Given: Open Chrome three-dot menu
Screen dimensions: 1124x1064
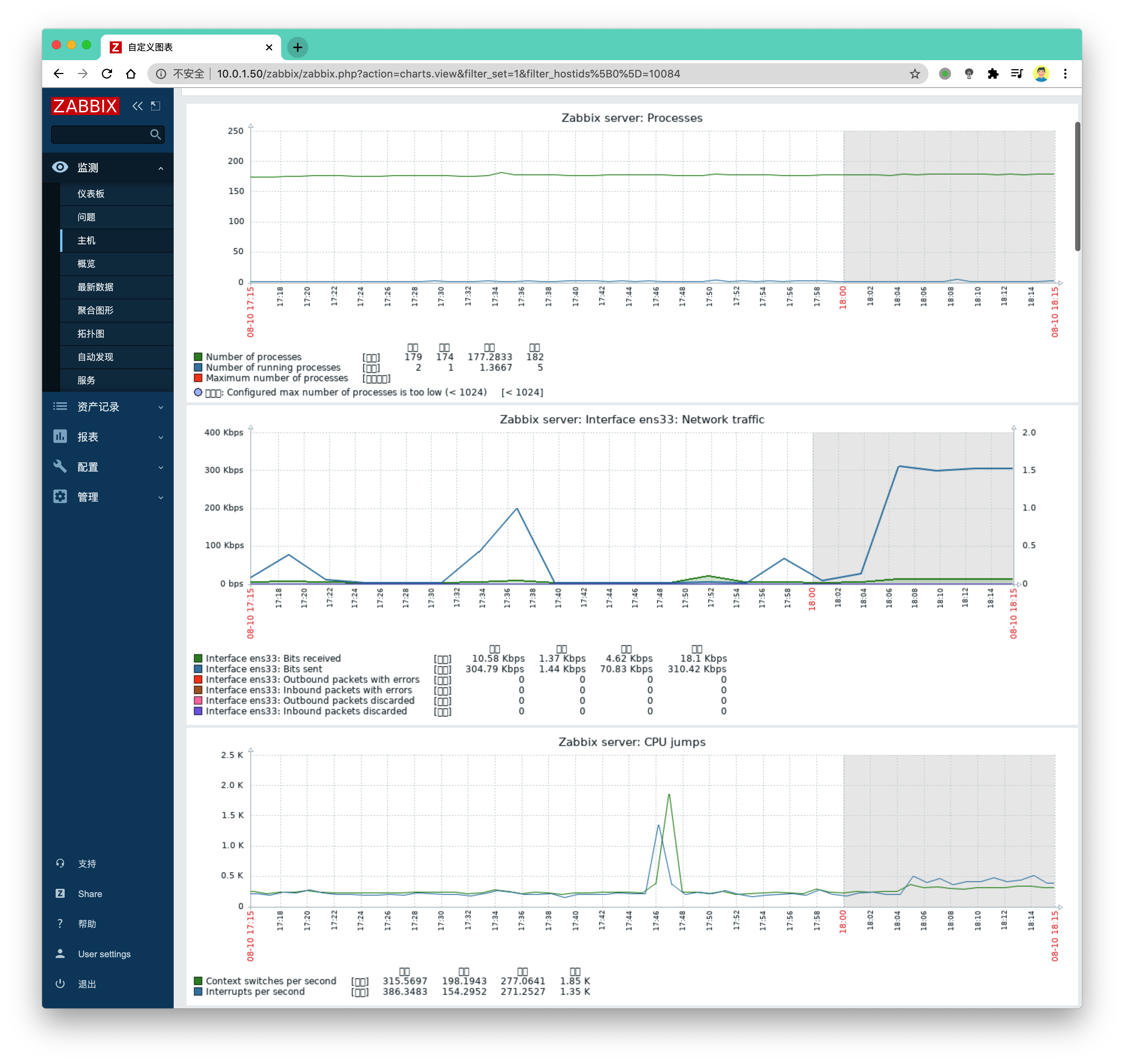Looking at the screenshot, I should (x=1065, y=74).
